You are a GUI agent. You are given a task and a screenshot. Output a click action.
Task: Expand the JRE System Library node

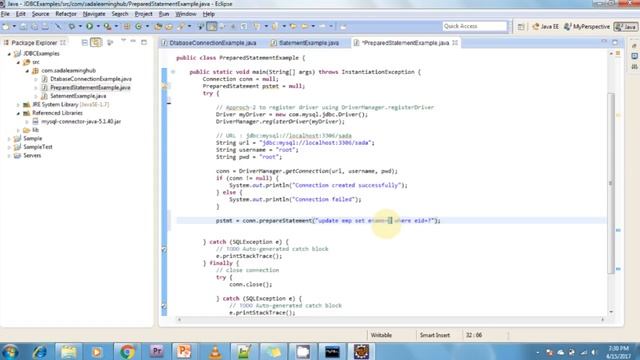(x=18, y=105)
